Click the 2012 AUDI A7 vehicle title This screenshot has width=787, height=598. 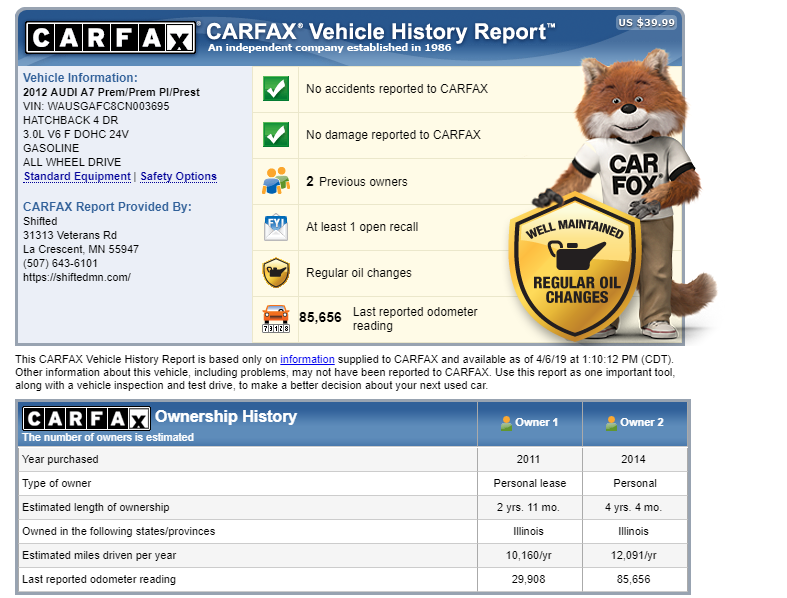pyautogui.click(x=111, y=92)
